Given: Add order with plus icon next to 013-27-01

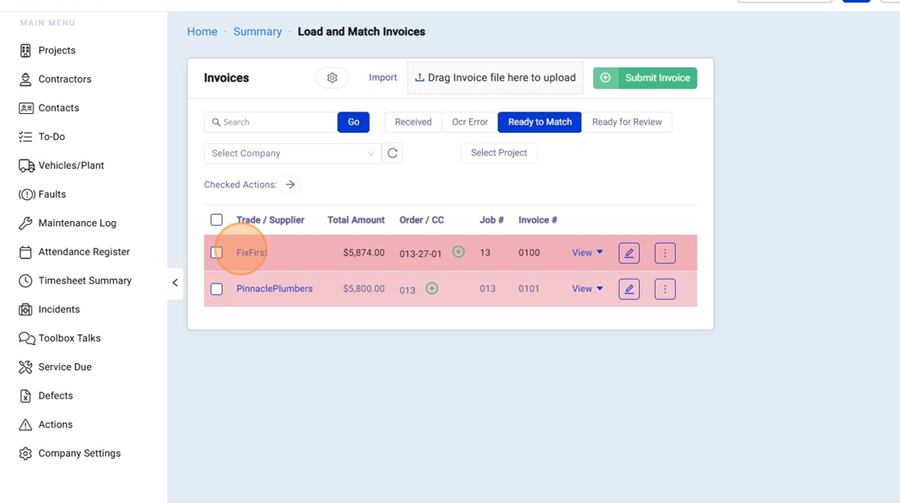Looking at the screenshot, I should click(458, 252).
